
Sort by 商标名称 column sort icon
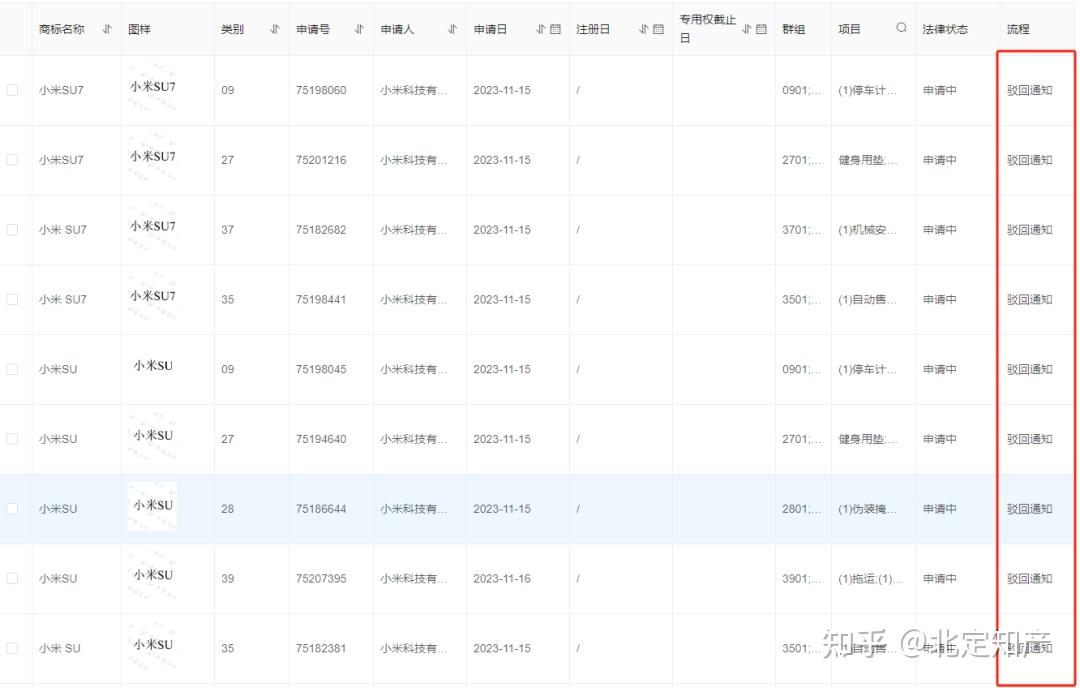pyautogui.click(x=107, y=29)
